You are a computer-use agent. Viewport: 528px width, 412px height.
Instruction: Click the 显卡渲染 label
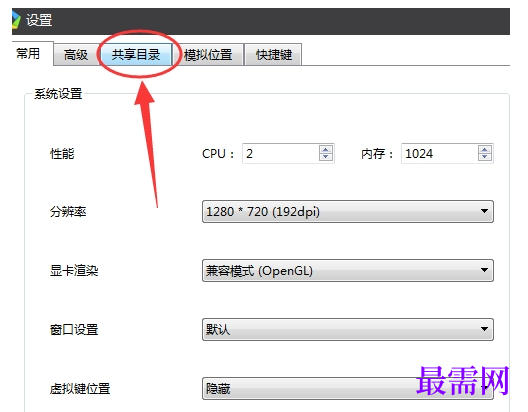tap(74, 271)
